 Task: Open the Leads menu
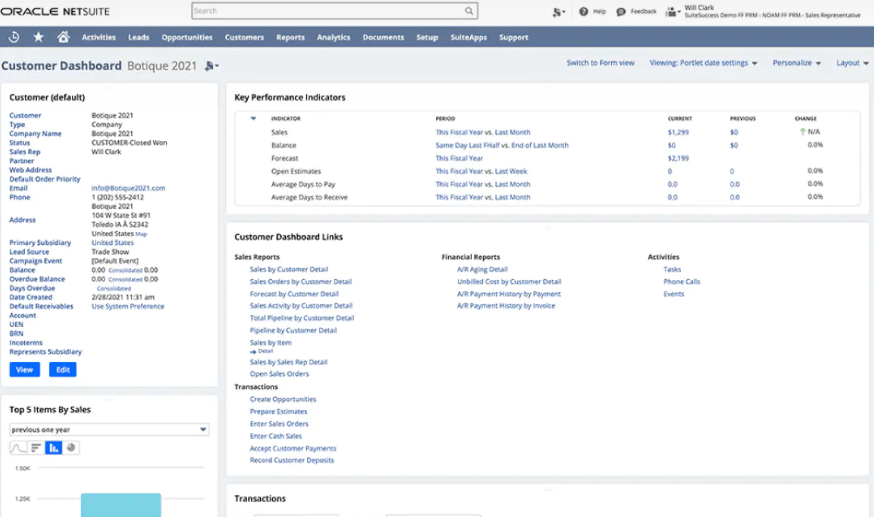(x=139, y=37)
